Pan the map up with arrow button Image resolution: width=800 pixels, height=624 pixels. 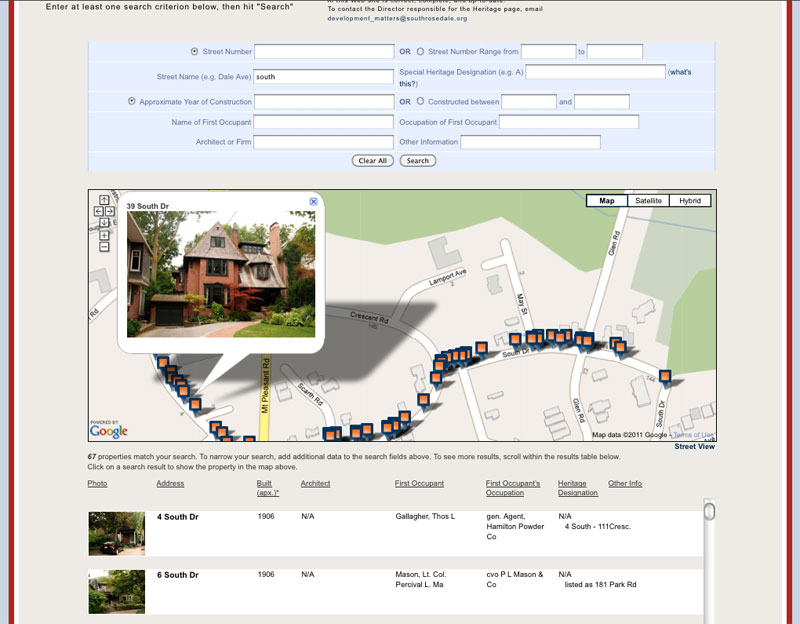point(104,200)
